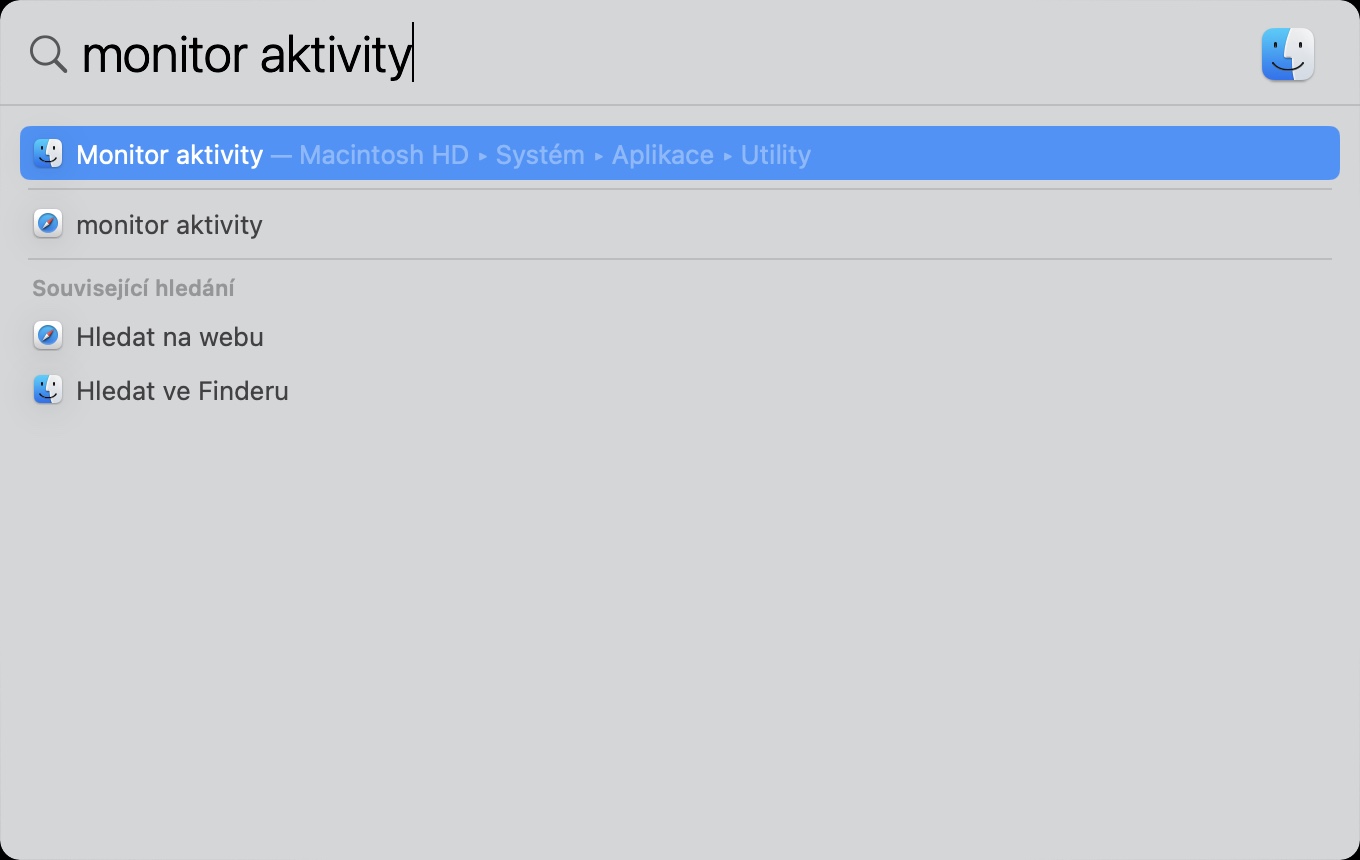Click the Safari icon next to Hledat na webu
The width and height of the screenshot is (1360, 860).
click(48, 336)
